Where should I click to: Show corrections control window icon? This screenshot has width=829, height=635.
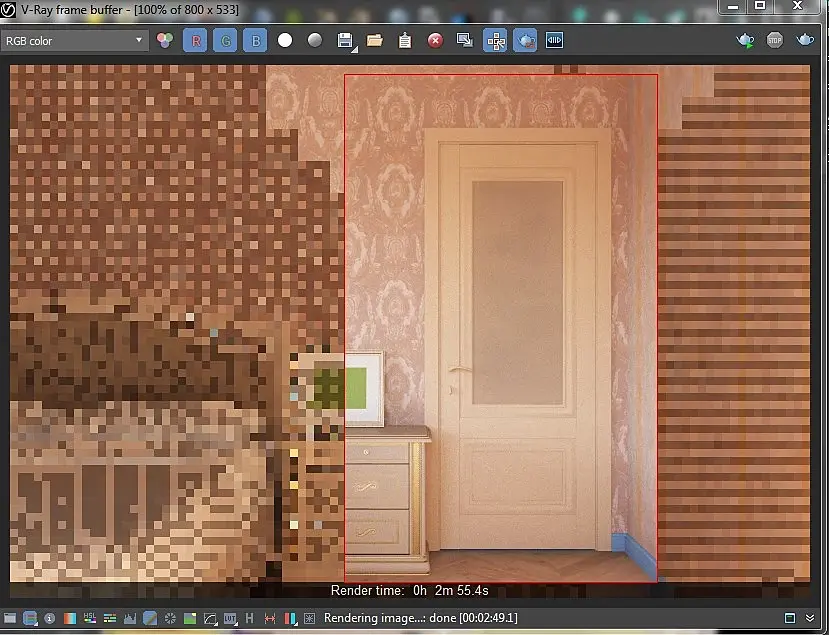click(10, 618)
